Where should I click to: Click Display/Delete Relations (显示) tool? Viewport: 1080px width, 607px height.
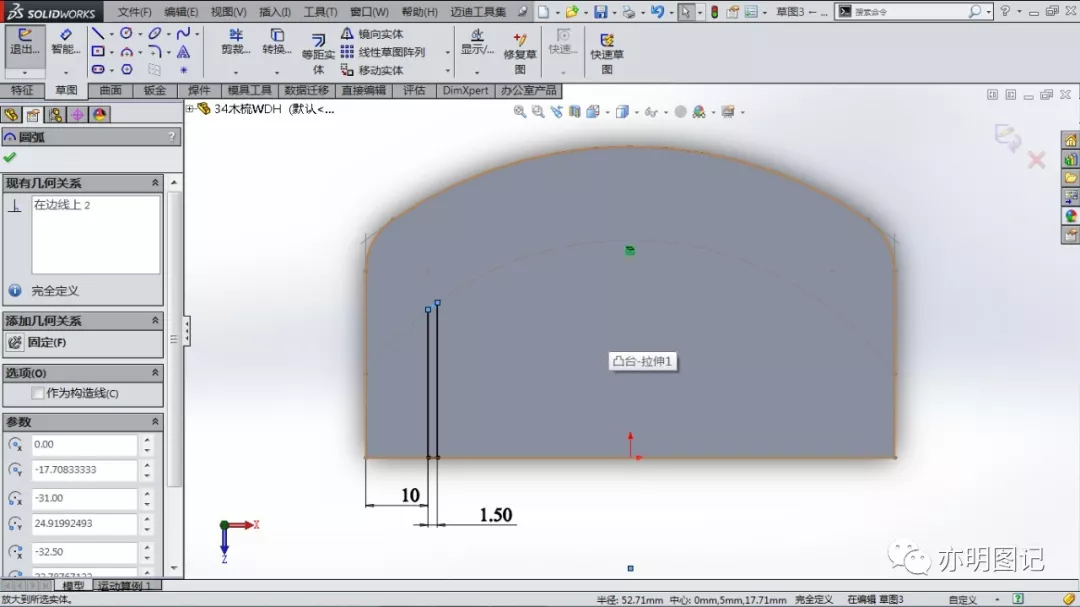pyautogui.click(x=477, y=42)
